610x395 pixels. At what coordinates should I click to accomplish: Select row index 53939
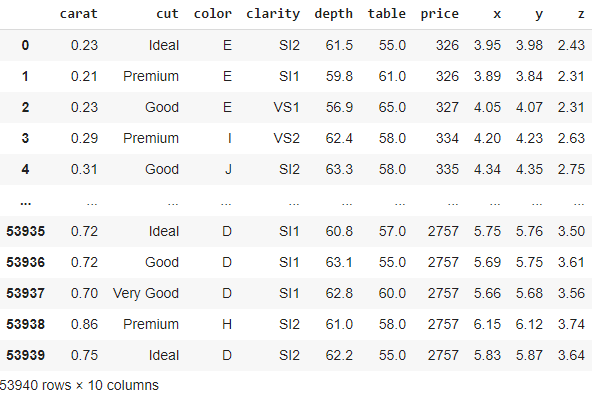26,355
